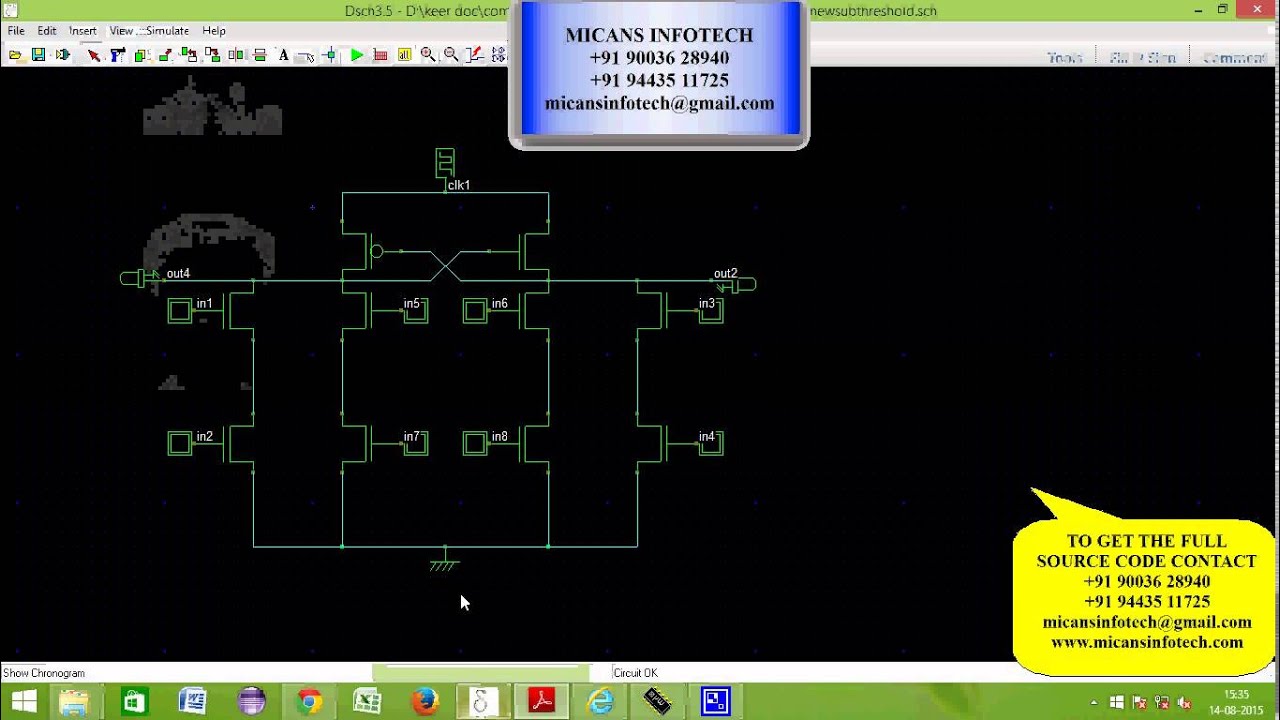Screen dimensions: 1280x720
Task: Open Adobe Reader from the taskbar
Action: [541, 702]
